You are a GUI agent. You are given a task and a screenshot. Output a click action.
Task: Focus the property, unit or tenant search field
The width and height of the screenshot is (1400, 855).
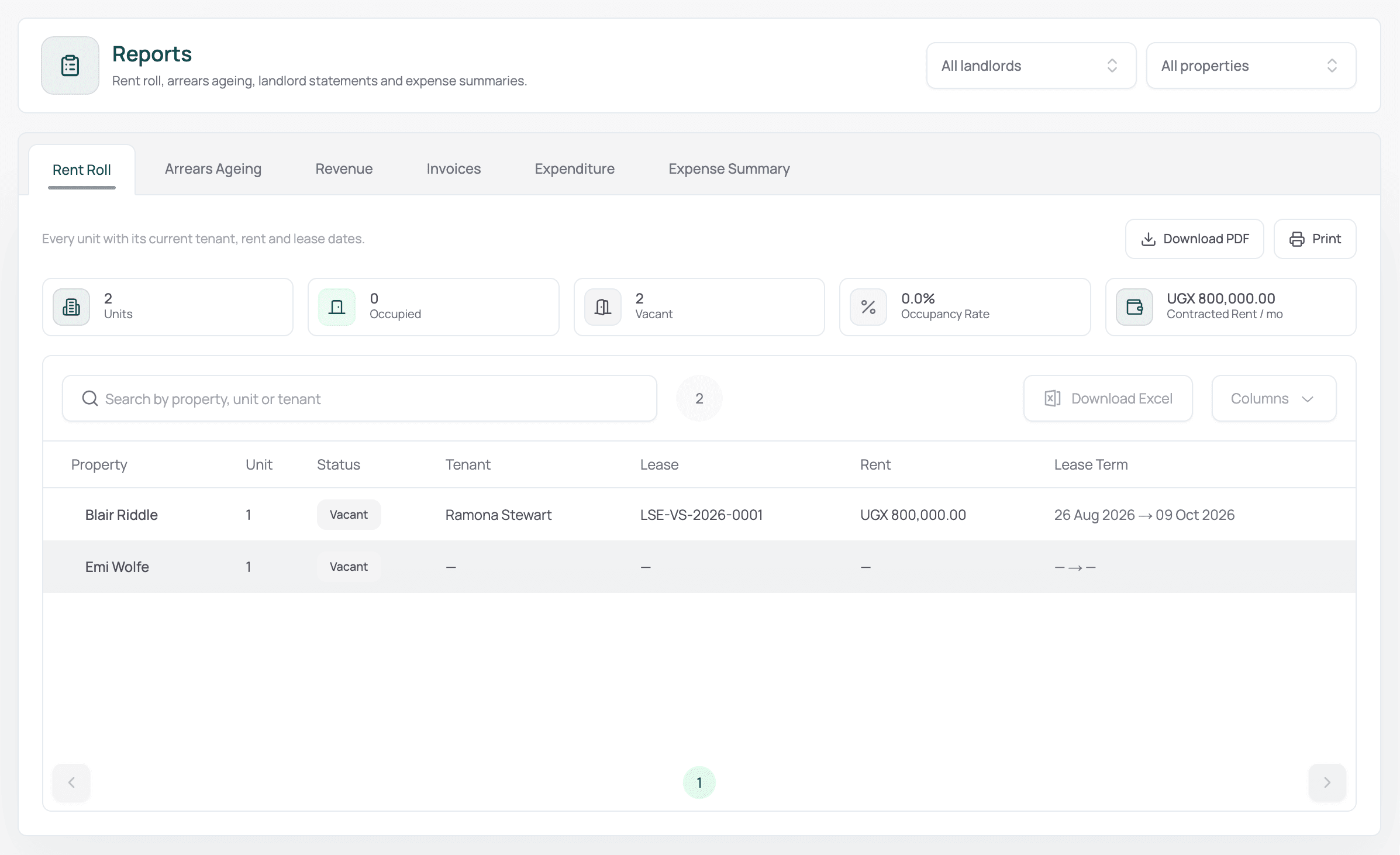pos(360,398)
